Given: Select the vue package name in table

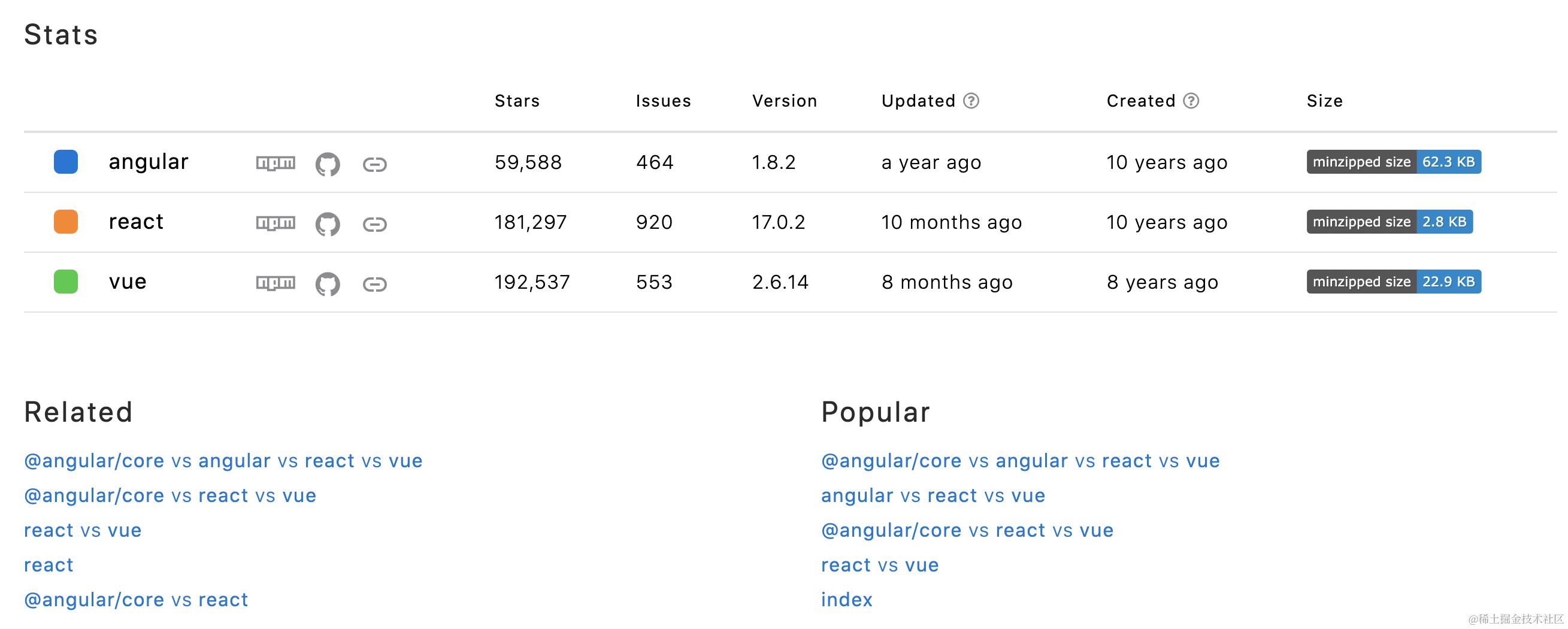Looking at the screenshot, I should coord(127,282).
